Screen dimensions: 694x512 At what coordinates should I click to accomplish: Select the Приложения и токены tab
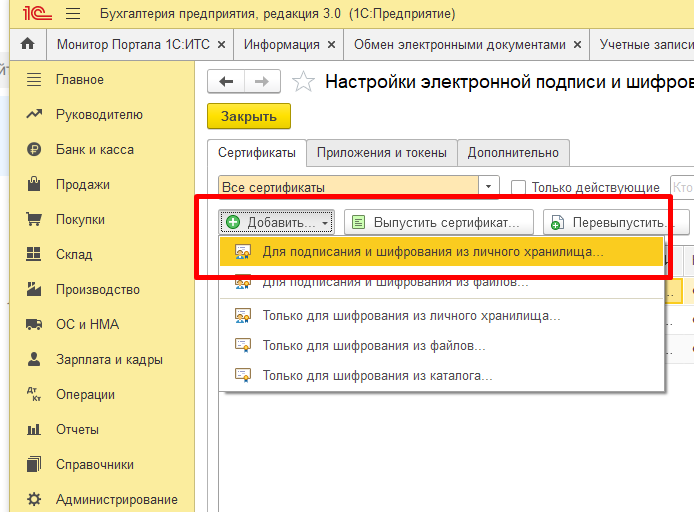pyautogui.click(x=382, y=153)
